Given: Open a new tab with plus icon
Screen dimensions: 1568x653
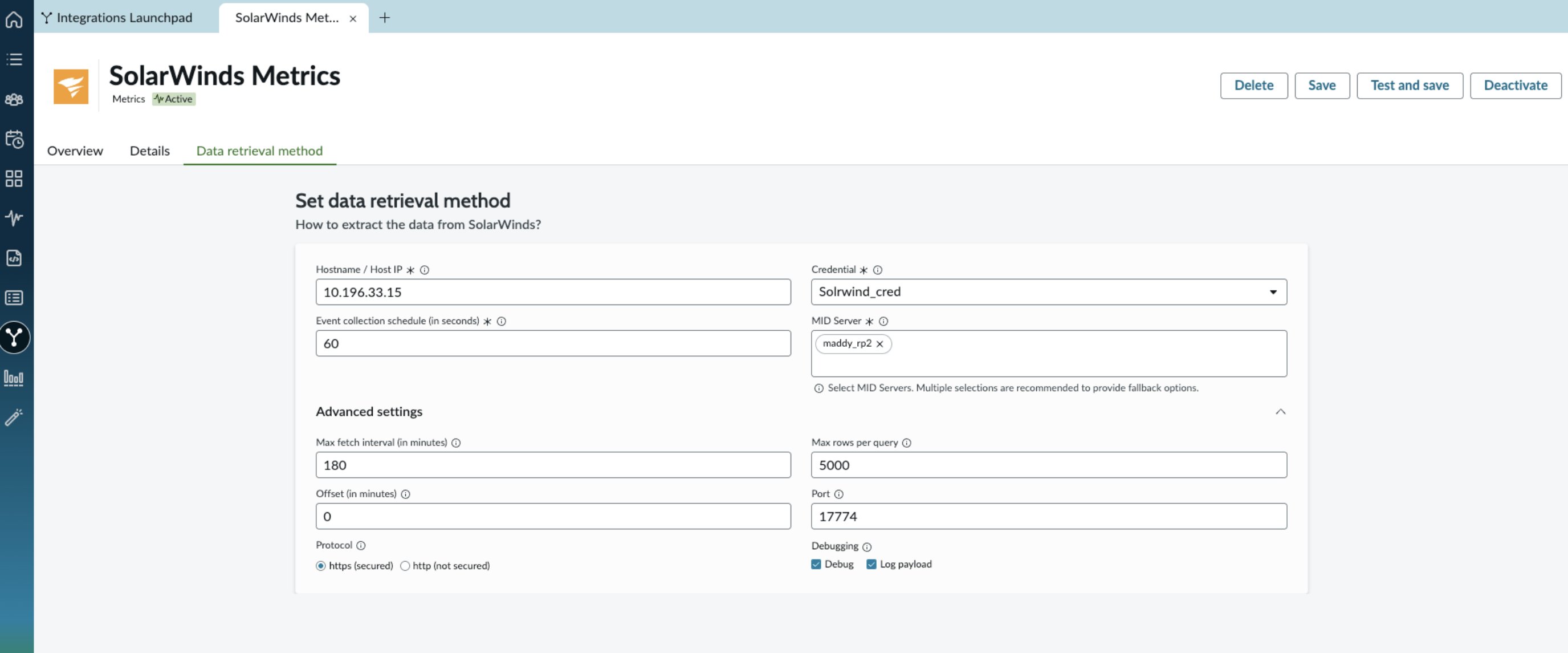Looking at the screenshot, I should (385, 18).
